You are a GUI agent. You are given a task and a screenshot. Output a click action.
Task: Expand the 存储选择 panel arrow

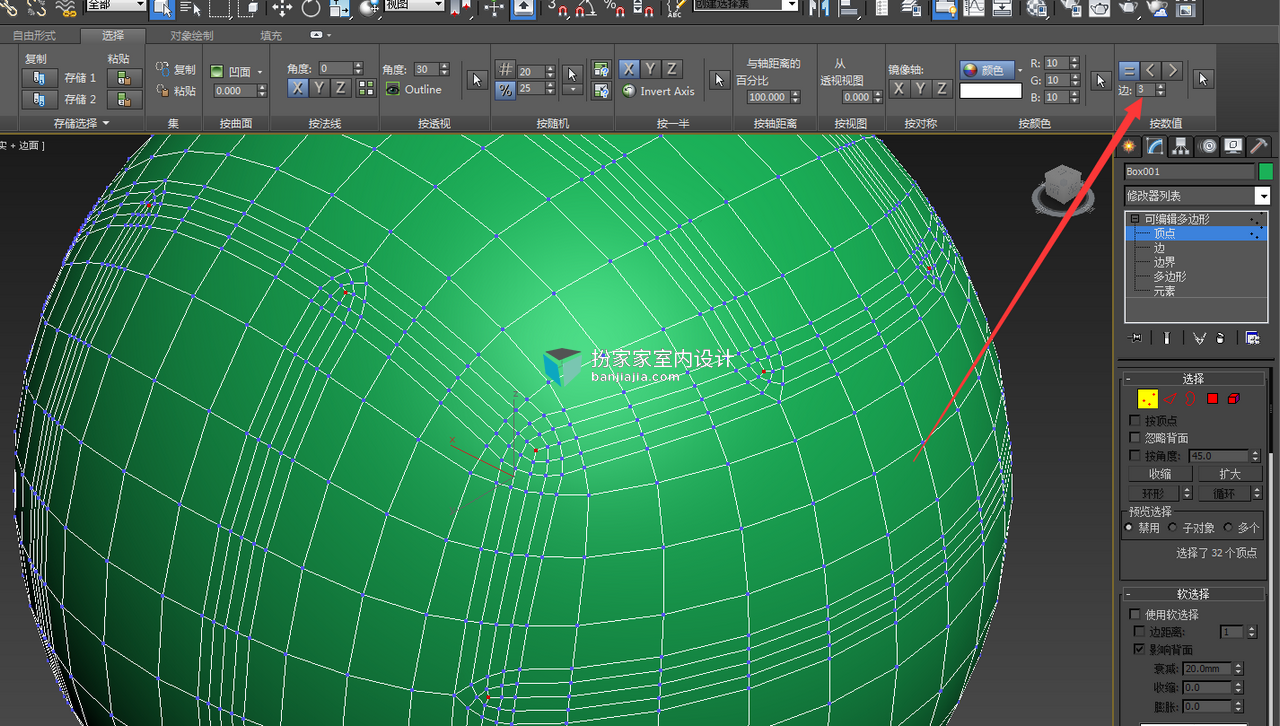click(105, 123)
